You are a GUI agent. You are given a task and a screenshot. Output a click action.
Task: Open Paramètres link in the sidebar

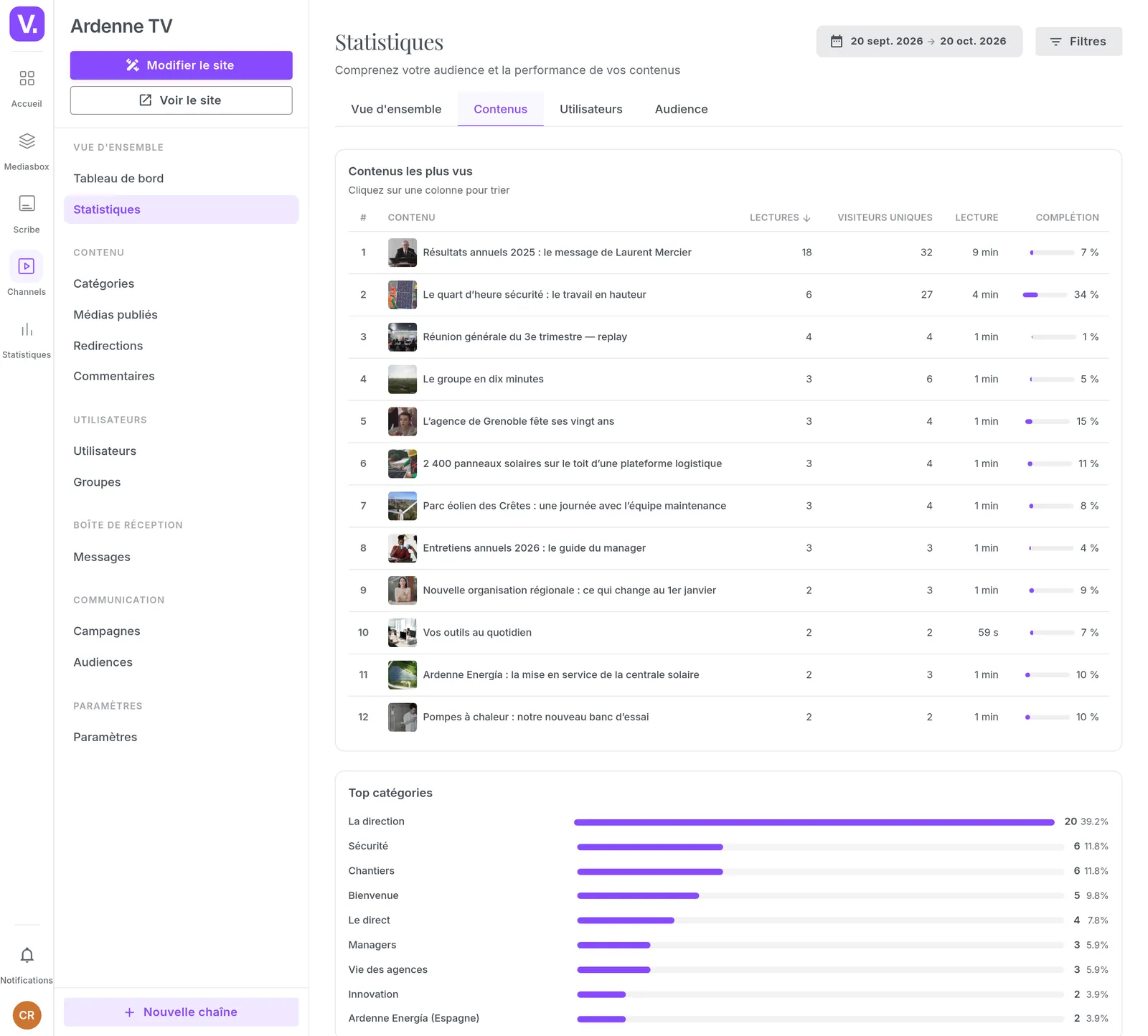tap(181, 737)
